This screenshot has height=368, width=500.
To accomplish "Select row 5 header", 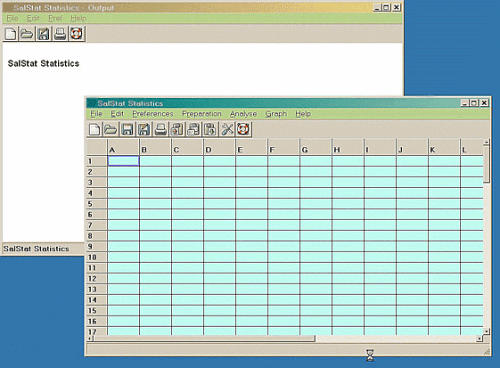I will click(x=97, y=204).
